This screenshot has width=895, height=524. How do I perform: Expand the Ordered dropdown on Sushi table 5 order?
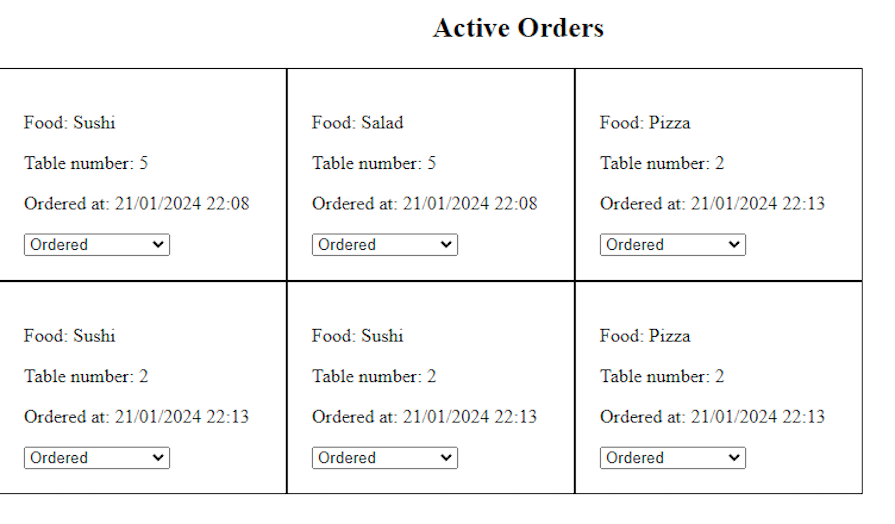(96, 245)
